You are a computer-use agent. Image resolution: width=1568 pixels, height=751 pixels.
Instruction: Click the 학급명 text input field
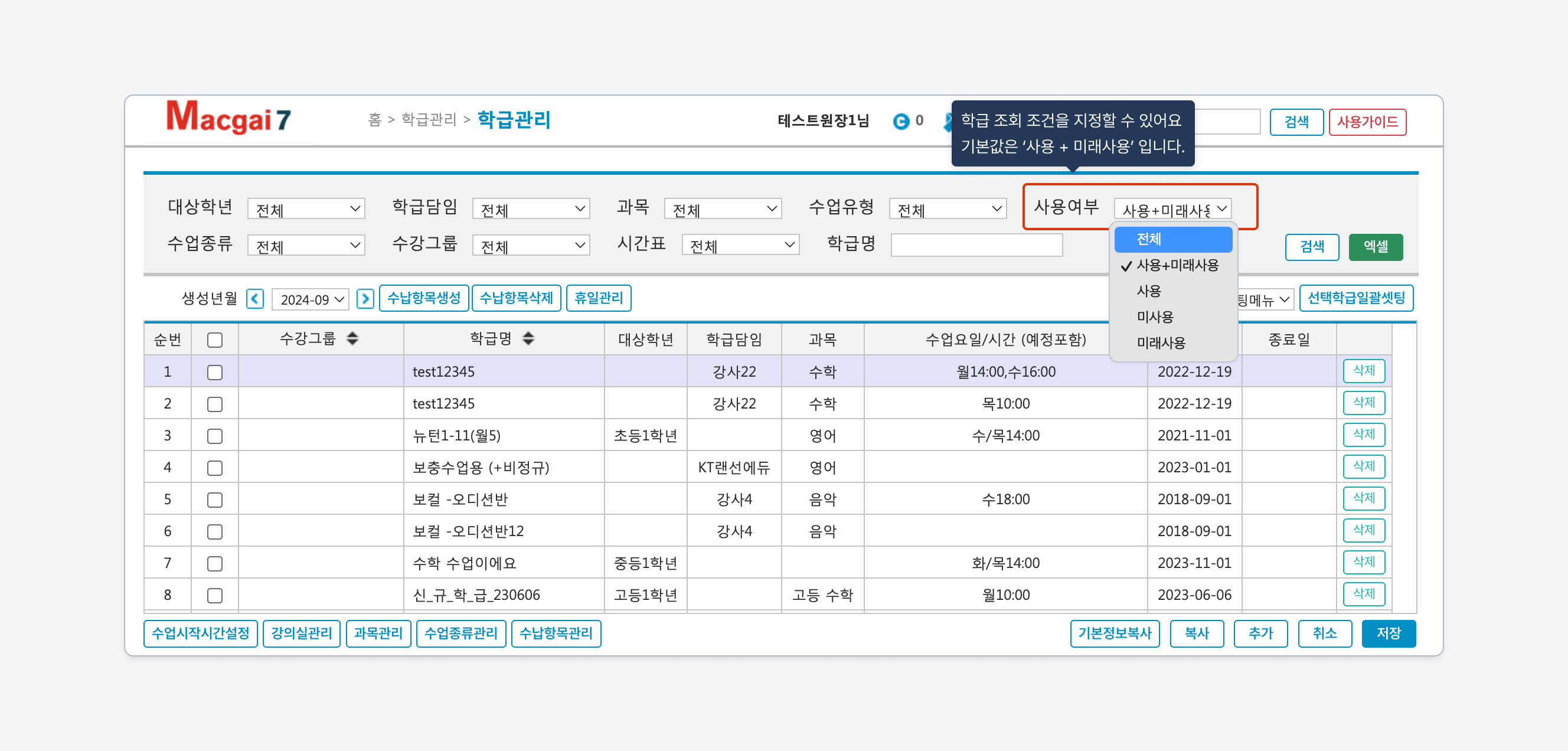976,245
